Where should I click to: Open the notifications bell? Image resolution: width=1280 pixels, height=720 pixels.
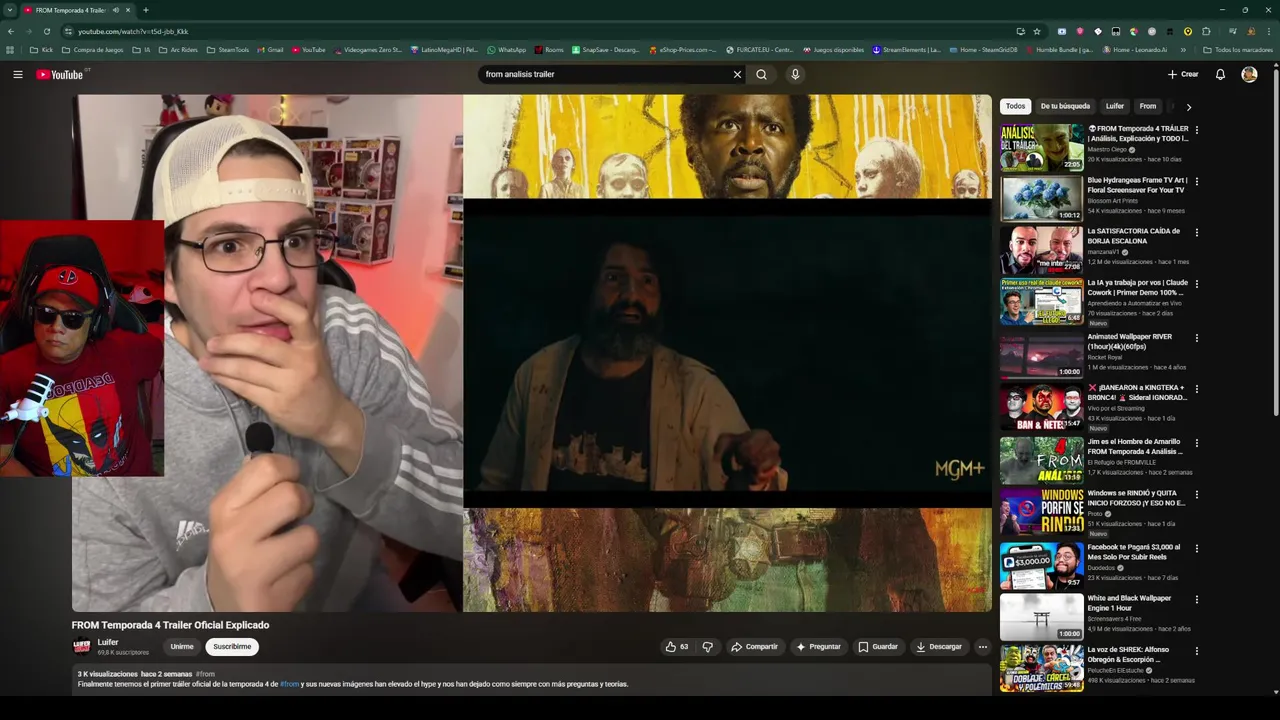[1220, 74]
